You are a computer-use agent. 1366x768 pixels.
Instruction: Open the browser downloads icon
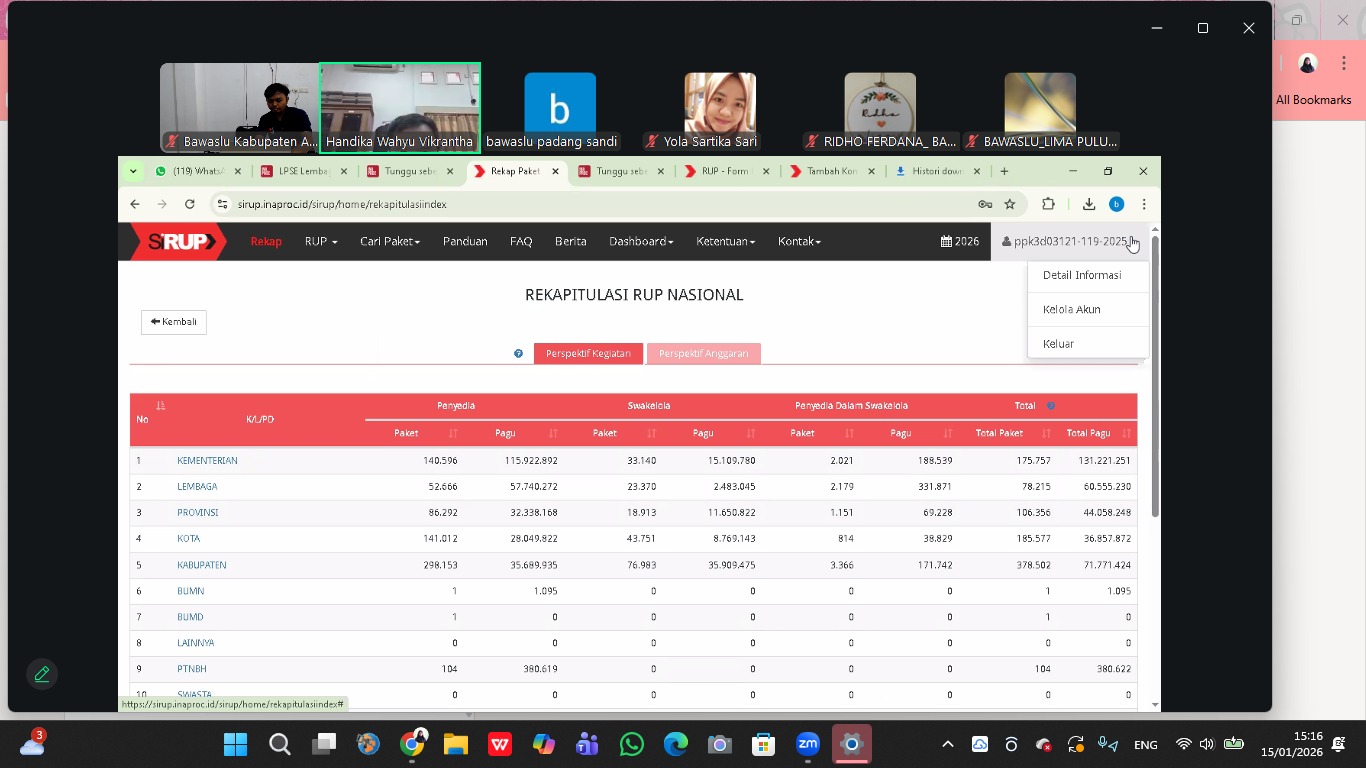[1088, 204]
